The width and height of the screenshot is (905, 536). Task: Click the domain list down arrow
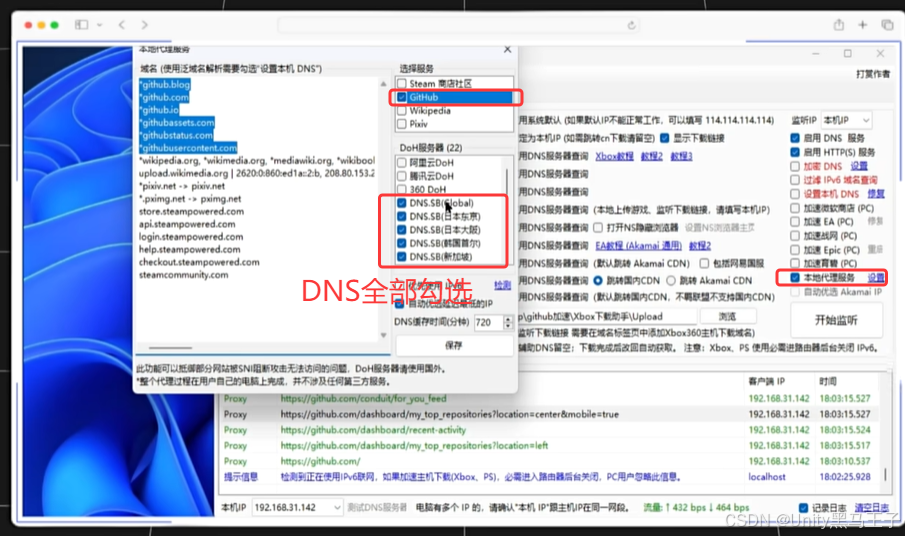383,335
